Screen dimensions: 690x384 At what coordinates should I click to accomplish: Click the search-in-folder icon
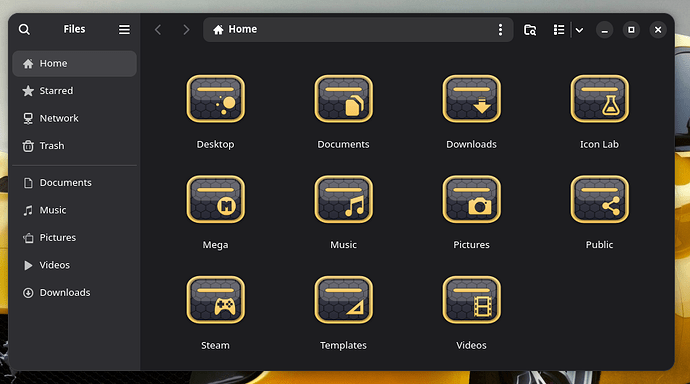[530, 29]
